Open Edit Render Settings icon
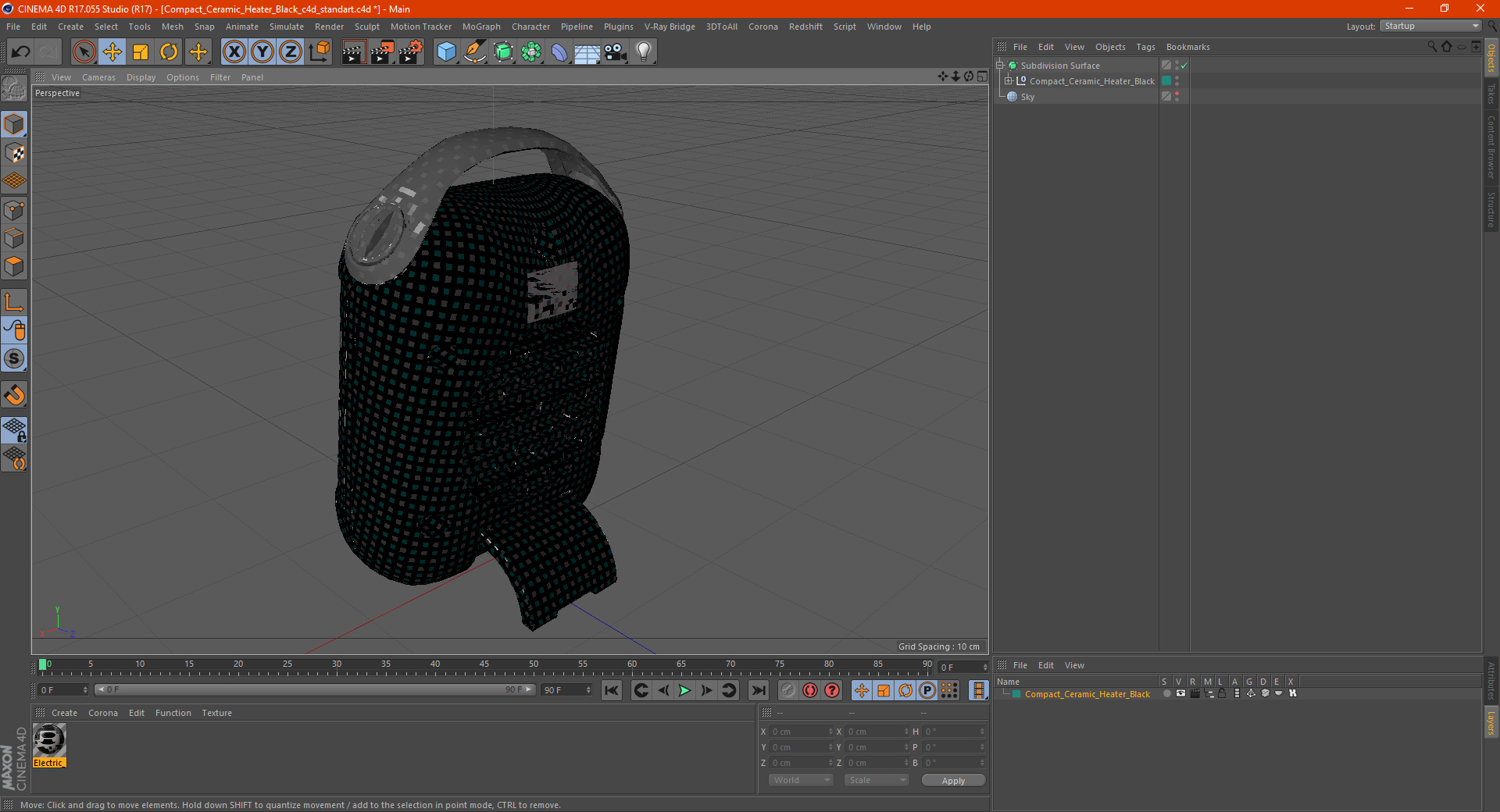Viewport: 1500px width, 812px height. coord(411,52)
